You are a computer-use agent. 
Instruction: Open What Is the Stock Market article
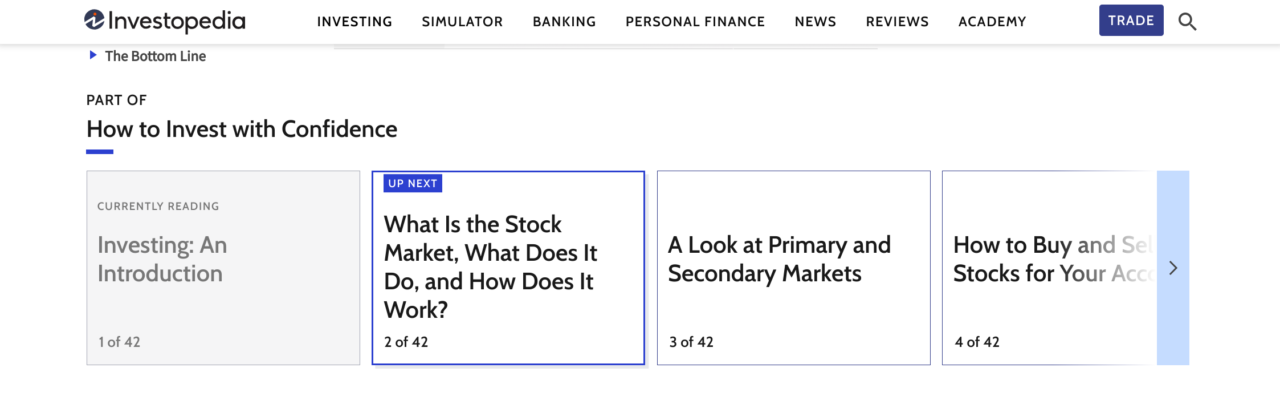[x=508, y=268]
